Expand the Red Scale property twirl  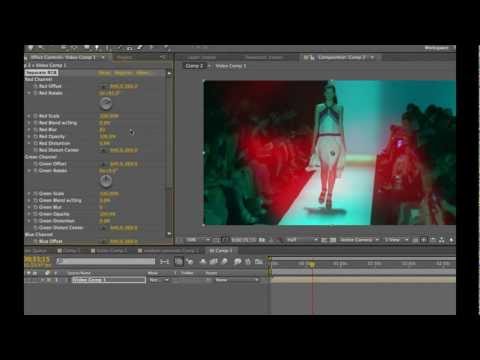click(29, 116)
